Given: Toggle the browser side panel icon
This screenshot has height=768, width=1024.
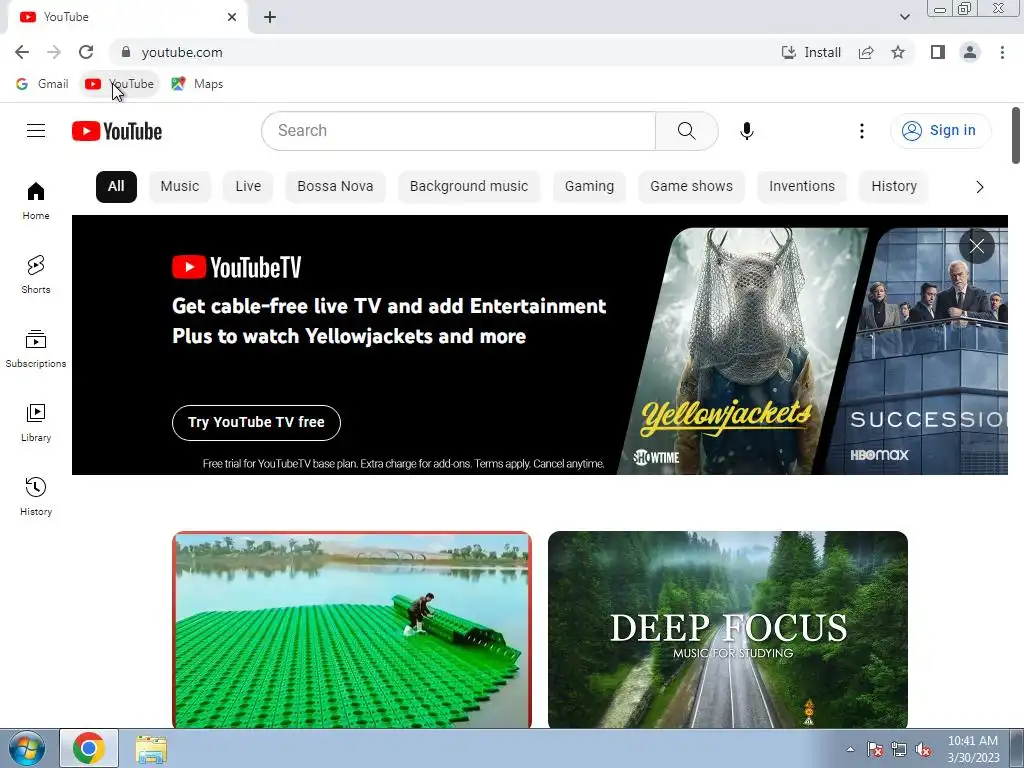Looking at the screenshot, I should click(938, 52).
